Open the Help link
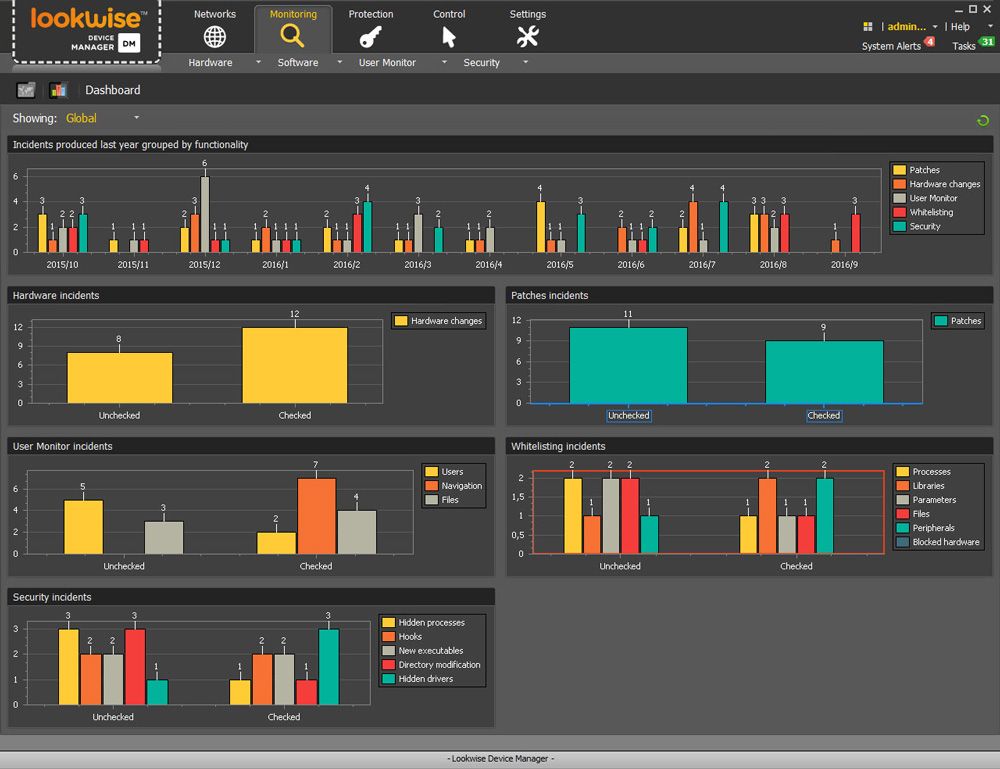 click(960, 27)
